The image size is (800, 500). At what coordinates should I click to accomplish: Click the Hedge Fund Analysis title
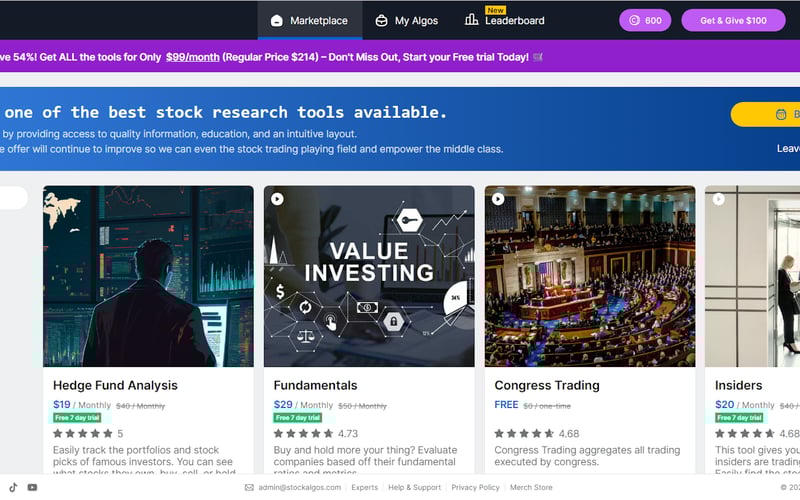click(x=115, y=385)
